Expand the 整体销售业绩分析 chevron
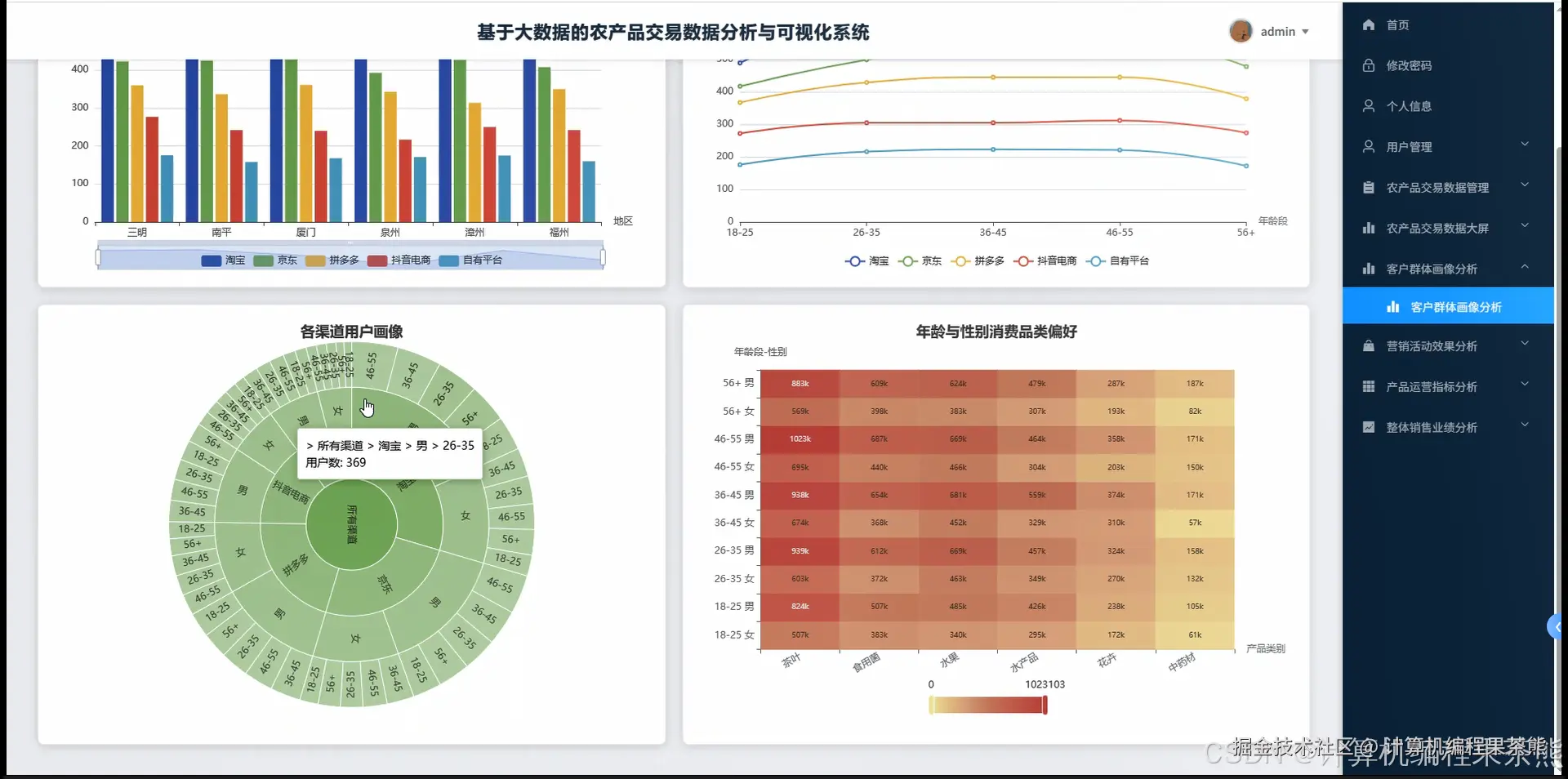Image resolution: width=1568 pixels, height=779 pixels. (1525, 425)
